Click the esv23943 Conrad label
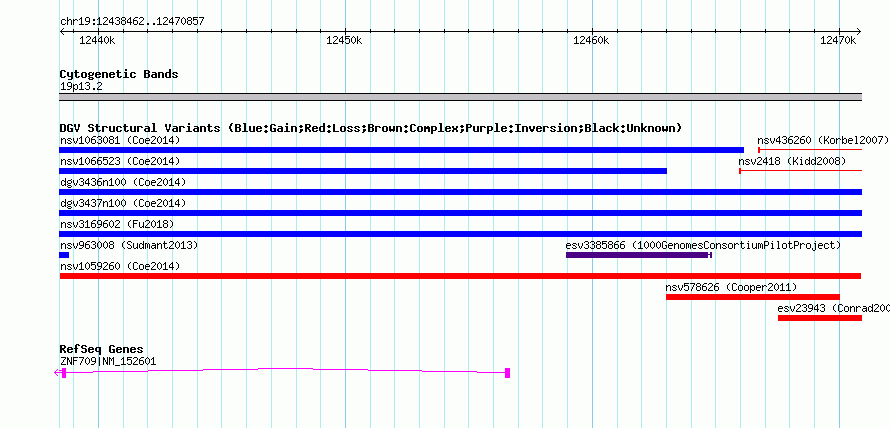The height and width of the screenshot is (428, 890). (833, 308)
